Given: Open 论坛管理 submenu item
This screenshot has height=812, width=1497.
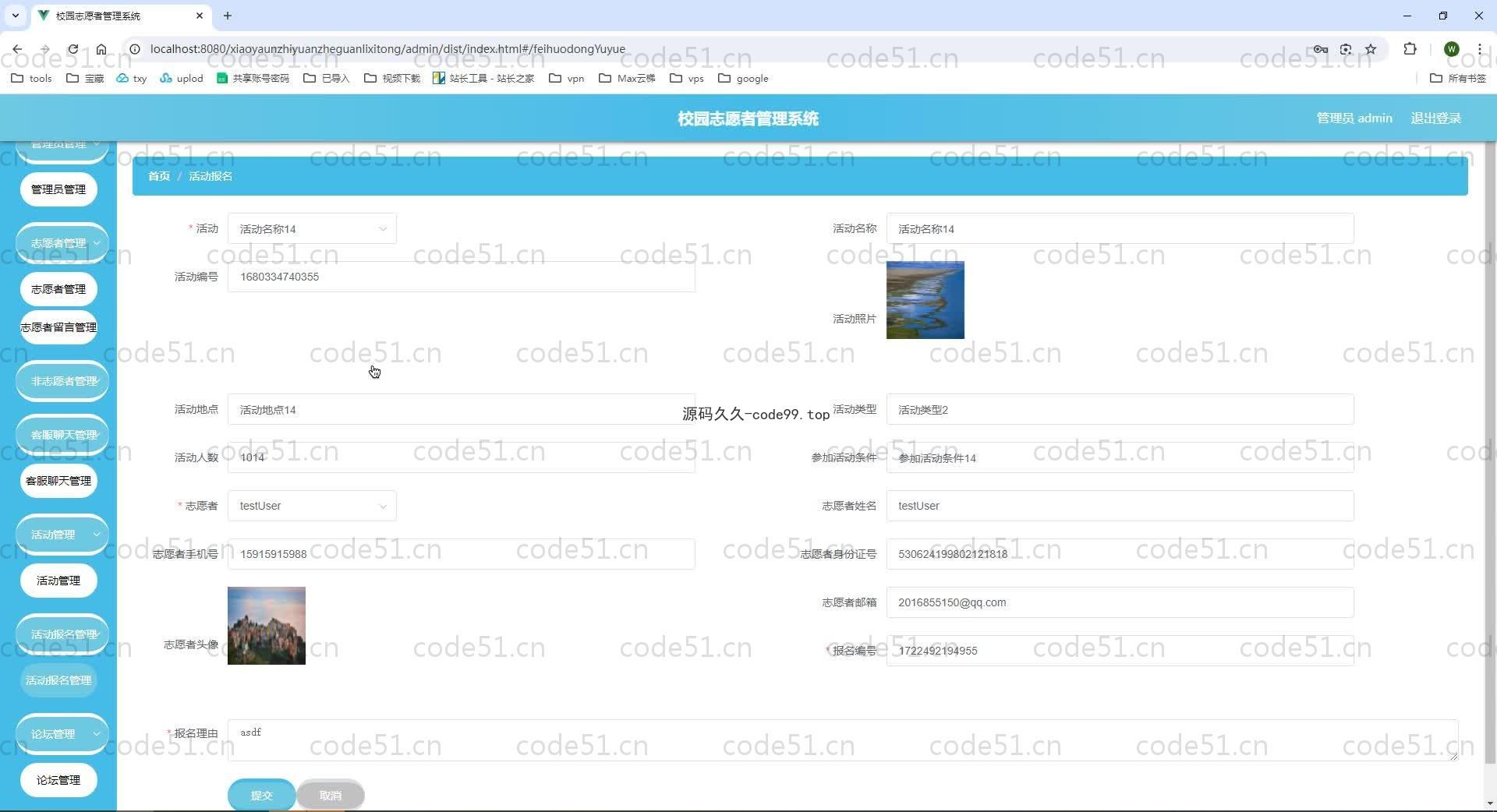Looking at the screenshot, I should (58, 780).
